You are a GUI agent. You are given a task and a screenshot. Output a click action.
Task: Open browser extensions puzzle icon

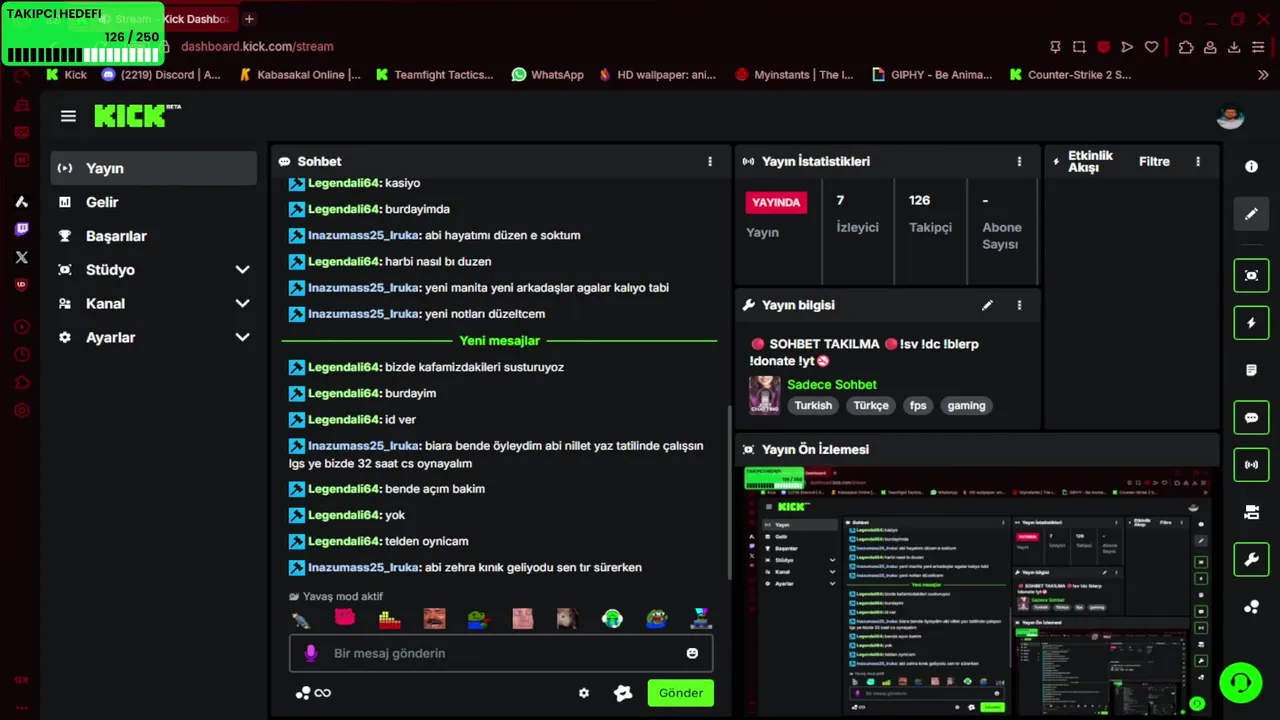(x=1186, y=47)
